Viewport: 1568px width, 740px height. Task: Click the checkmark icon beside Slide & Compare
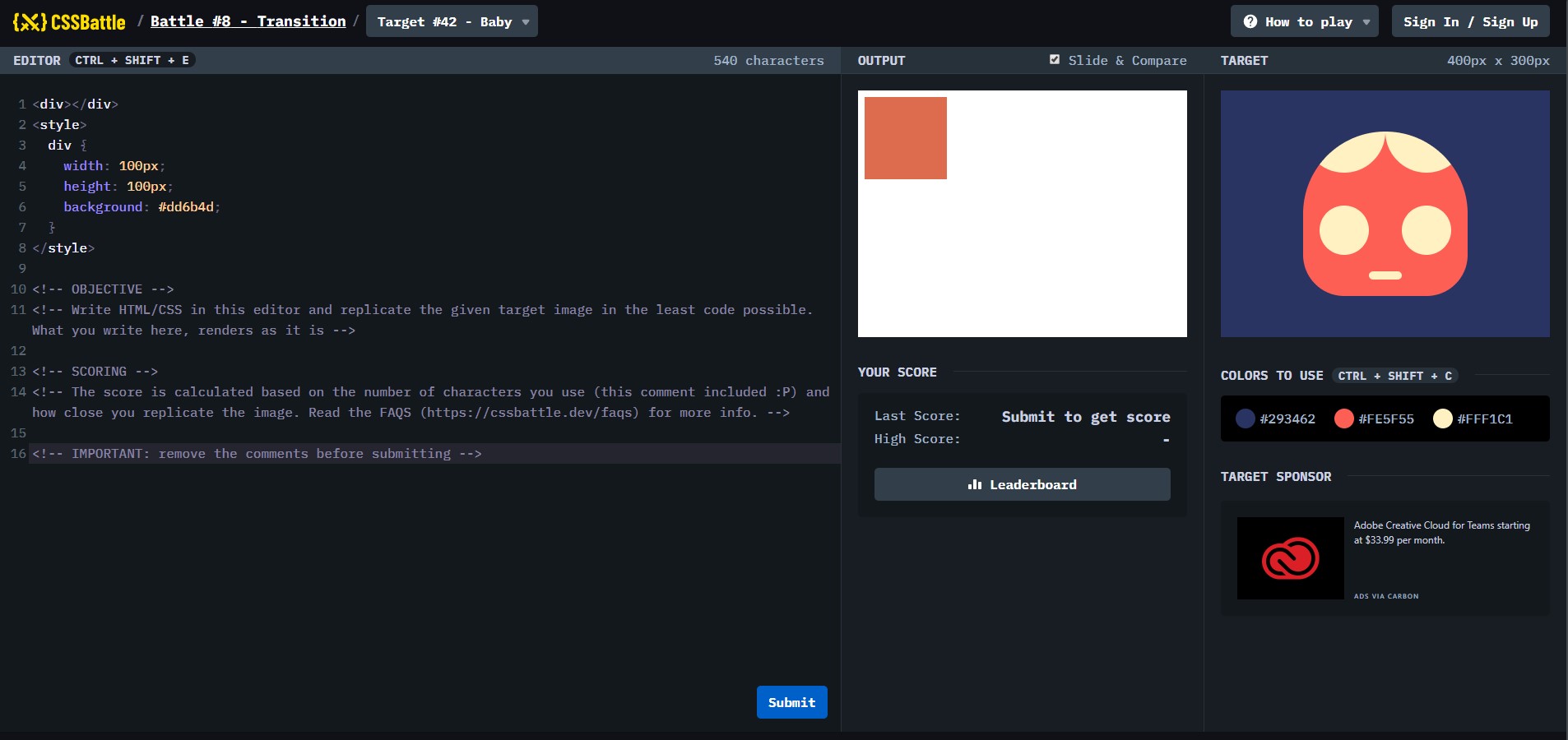tap(1056, 59)
